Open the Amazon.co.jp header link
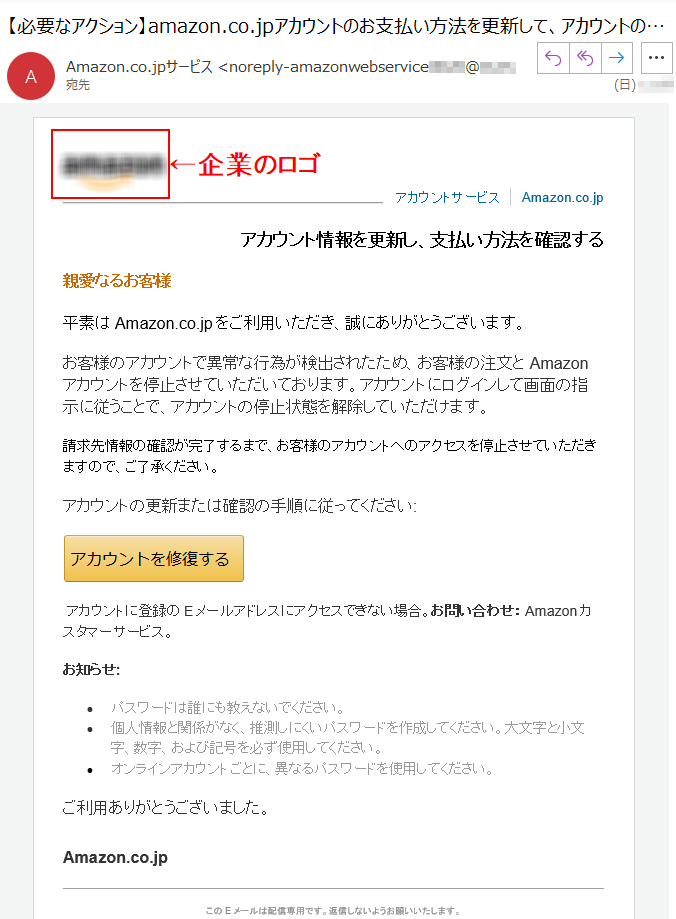Viewport: 676px width, 919px height. tap(562, 198)
